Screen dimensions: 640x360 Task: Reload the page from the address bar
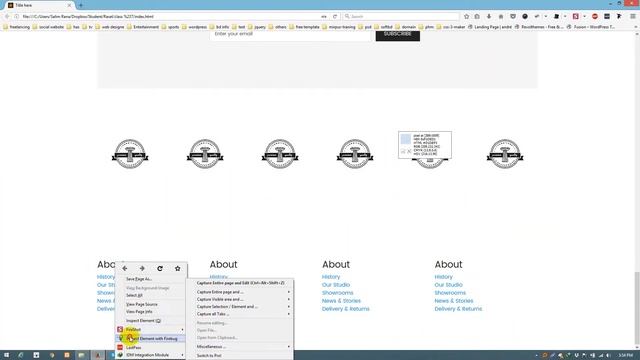(x=335, y=16)
